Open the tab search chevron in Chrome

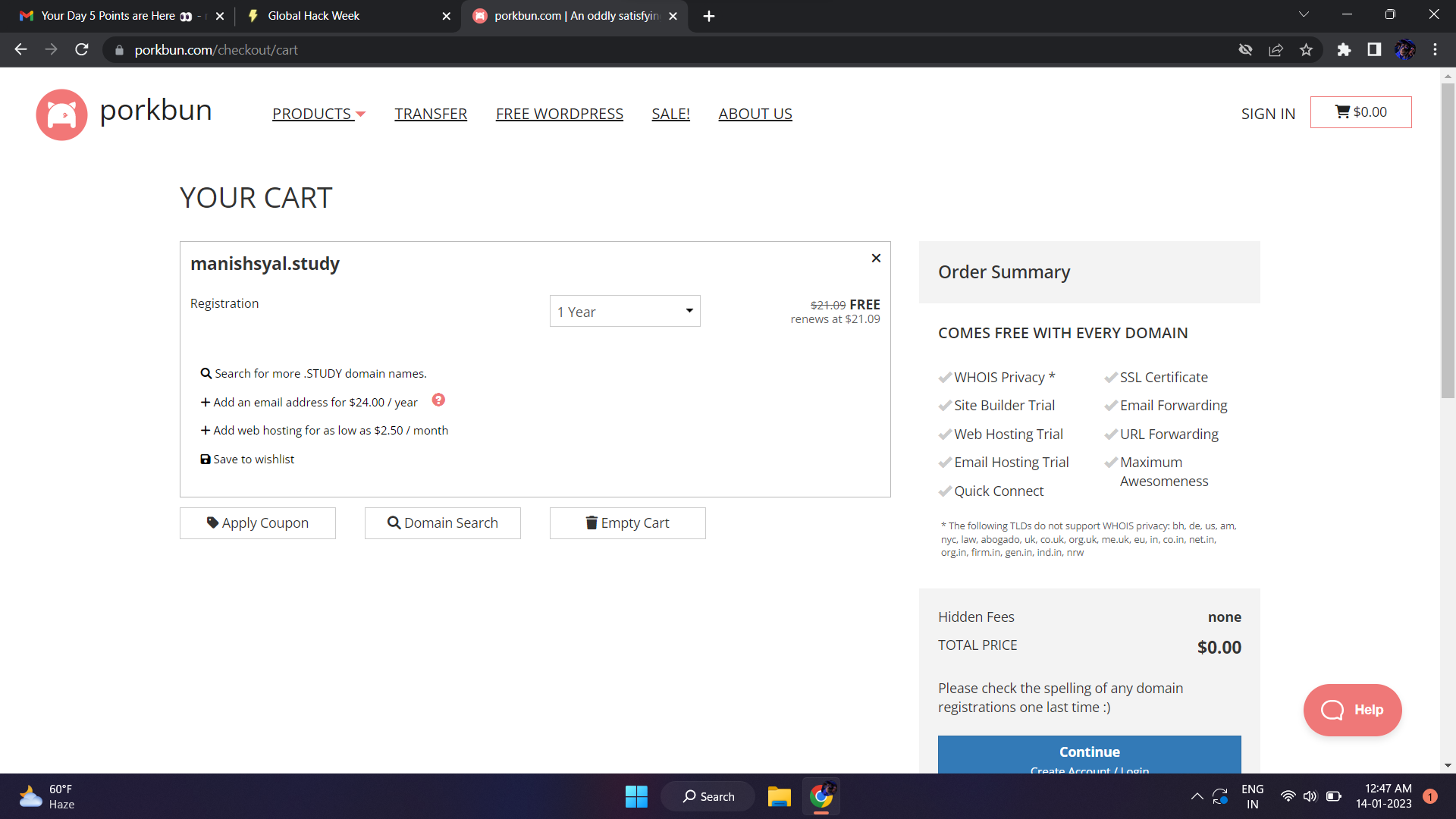tap(1304, 14)
